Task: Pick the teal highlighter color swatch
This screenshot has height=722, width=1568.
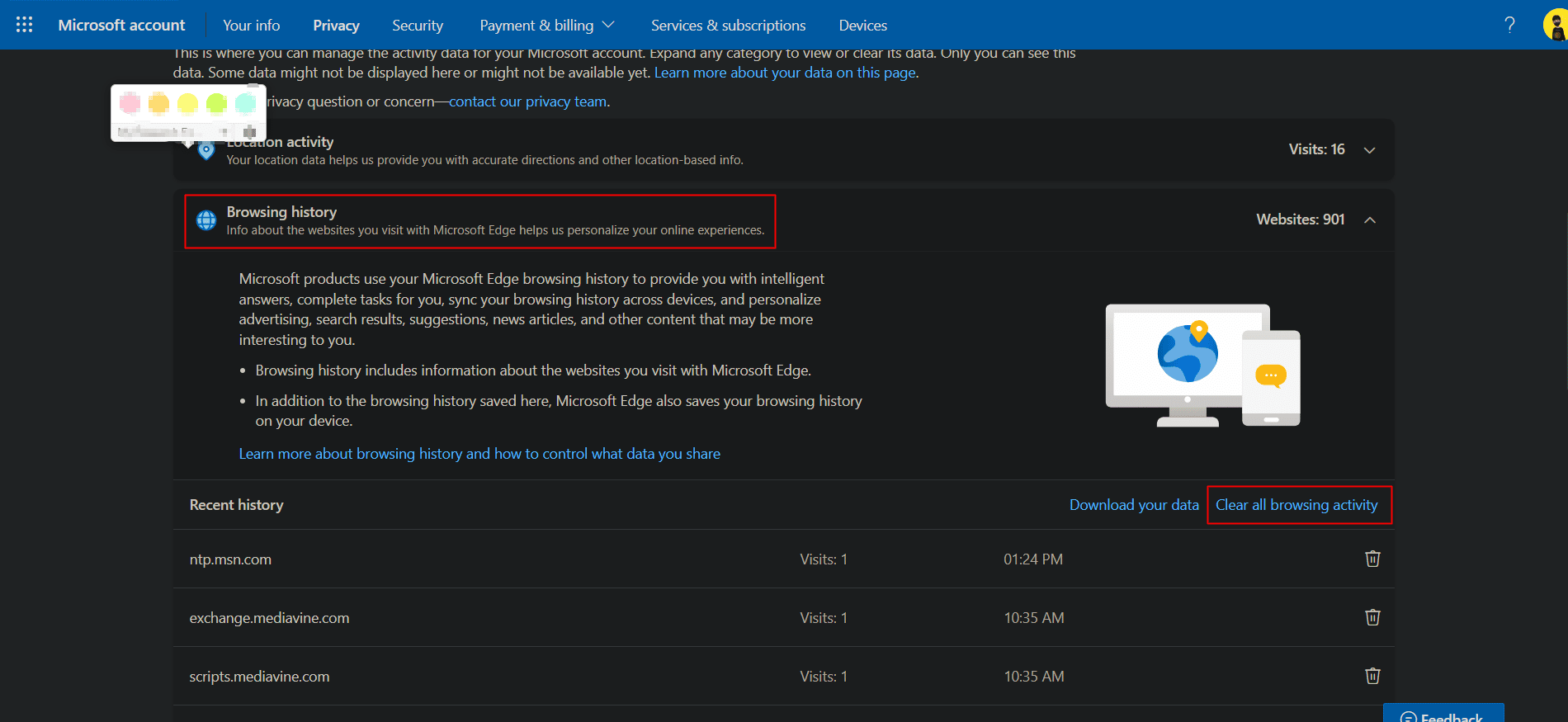Action: click(246, 103)
